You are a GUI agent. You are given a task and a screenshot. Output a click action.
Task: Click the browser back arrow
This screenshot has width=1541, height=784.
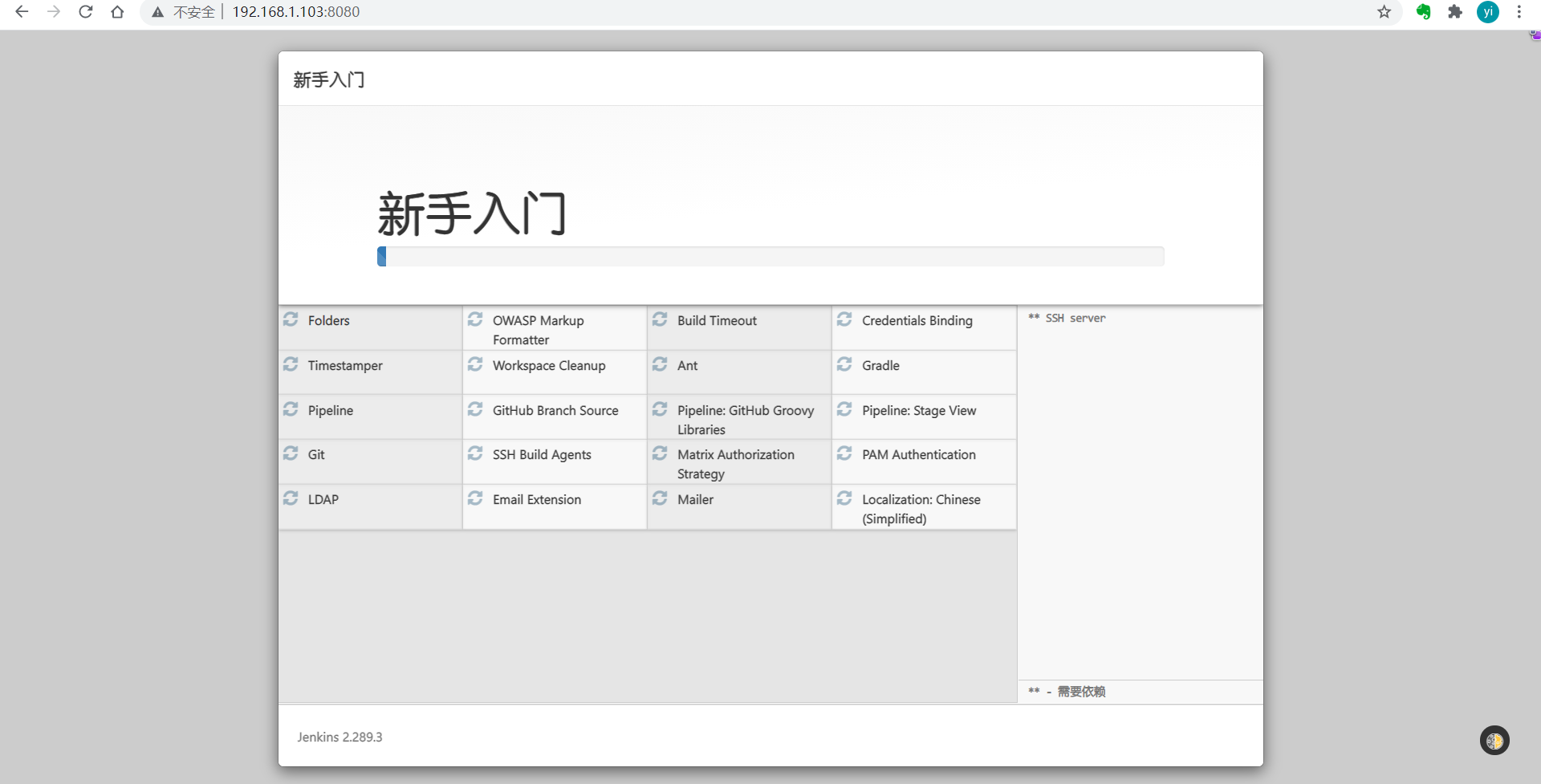pos(22,12)
